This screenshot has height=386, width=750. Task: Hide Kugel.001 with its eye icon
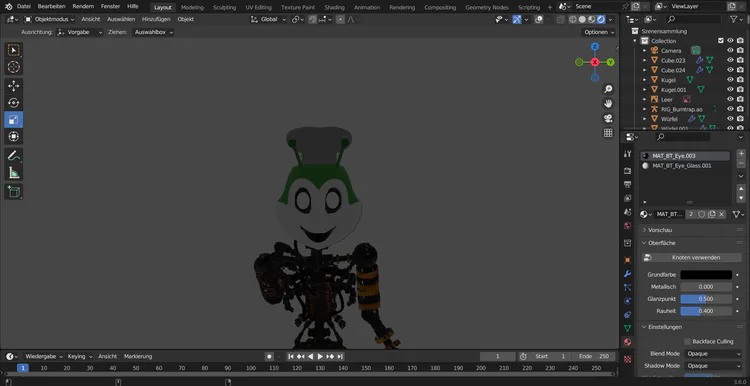[730, 89]
